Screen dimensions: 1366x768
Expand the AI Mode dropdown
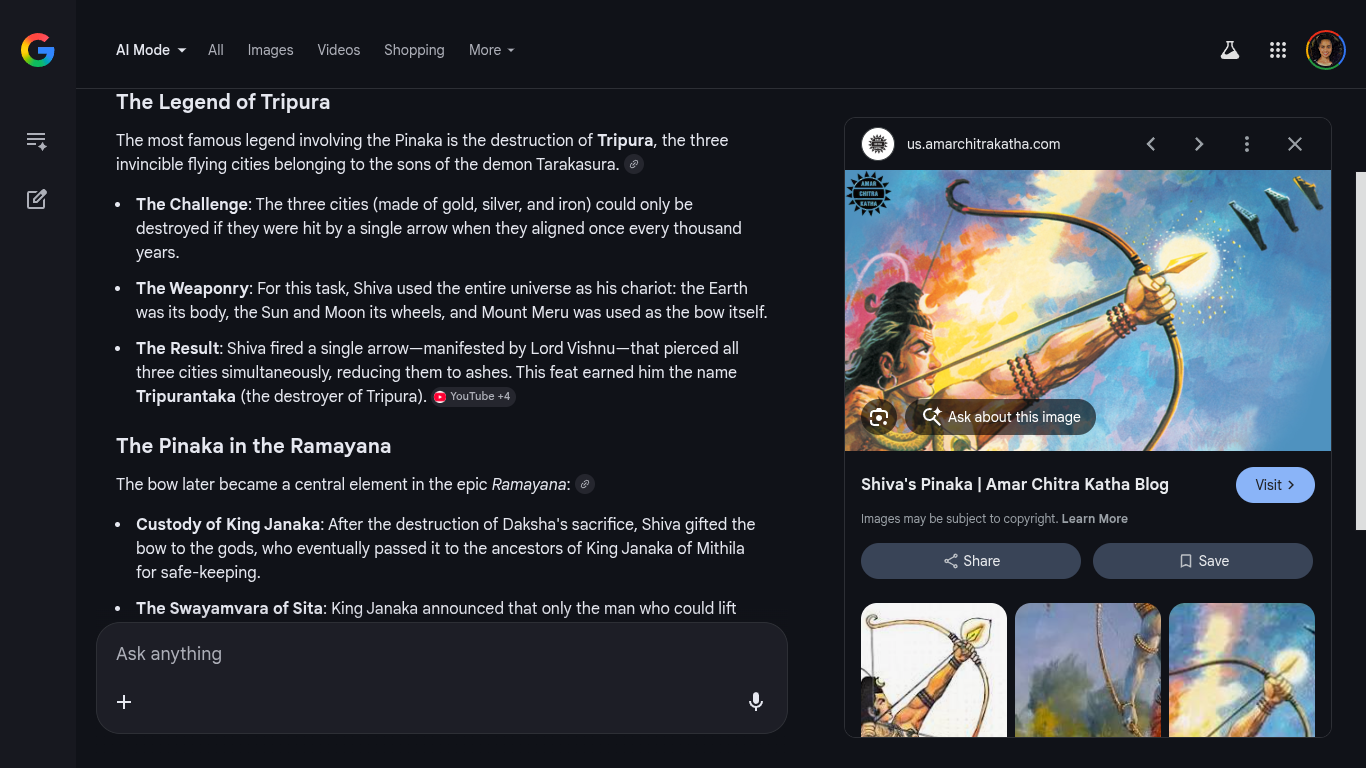pos(151,50)
